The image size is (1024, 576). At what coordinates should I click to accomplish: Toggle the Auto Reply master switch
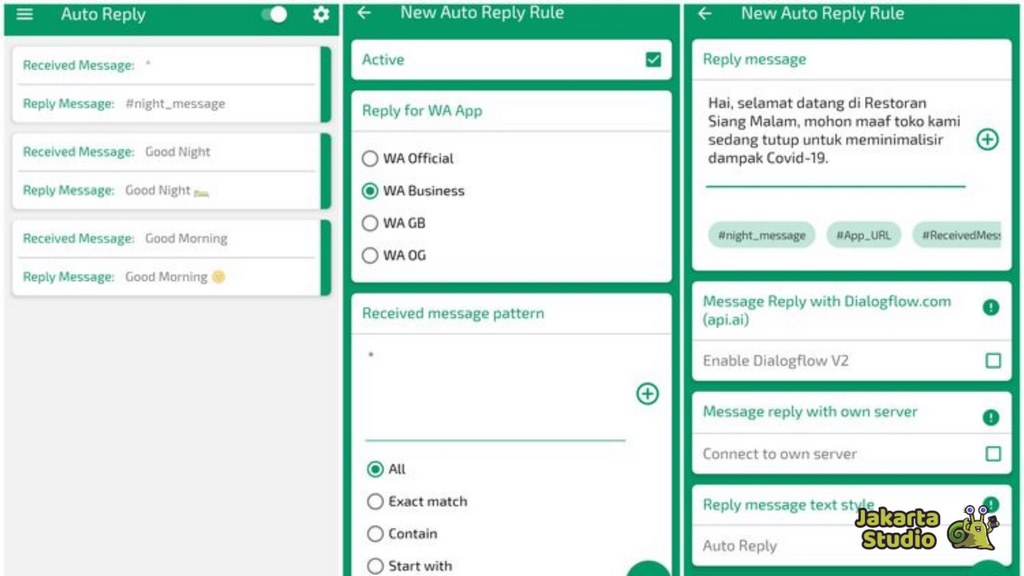(x=274, y=14)
